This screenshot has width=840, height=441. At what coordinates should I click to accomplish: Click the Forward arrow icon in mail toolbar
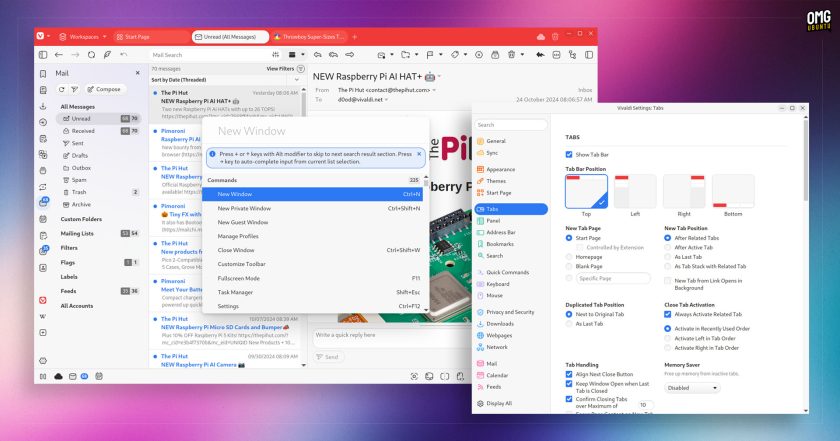[350, 55]
